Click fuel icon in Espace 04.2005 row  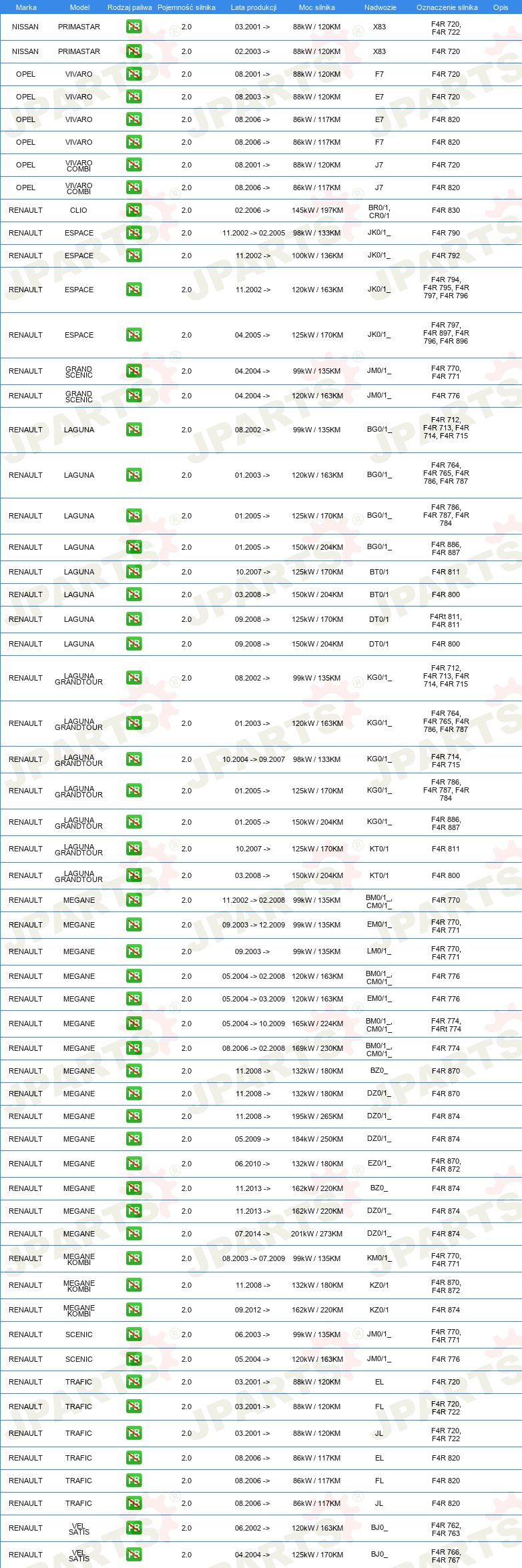point(134,335)
